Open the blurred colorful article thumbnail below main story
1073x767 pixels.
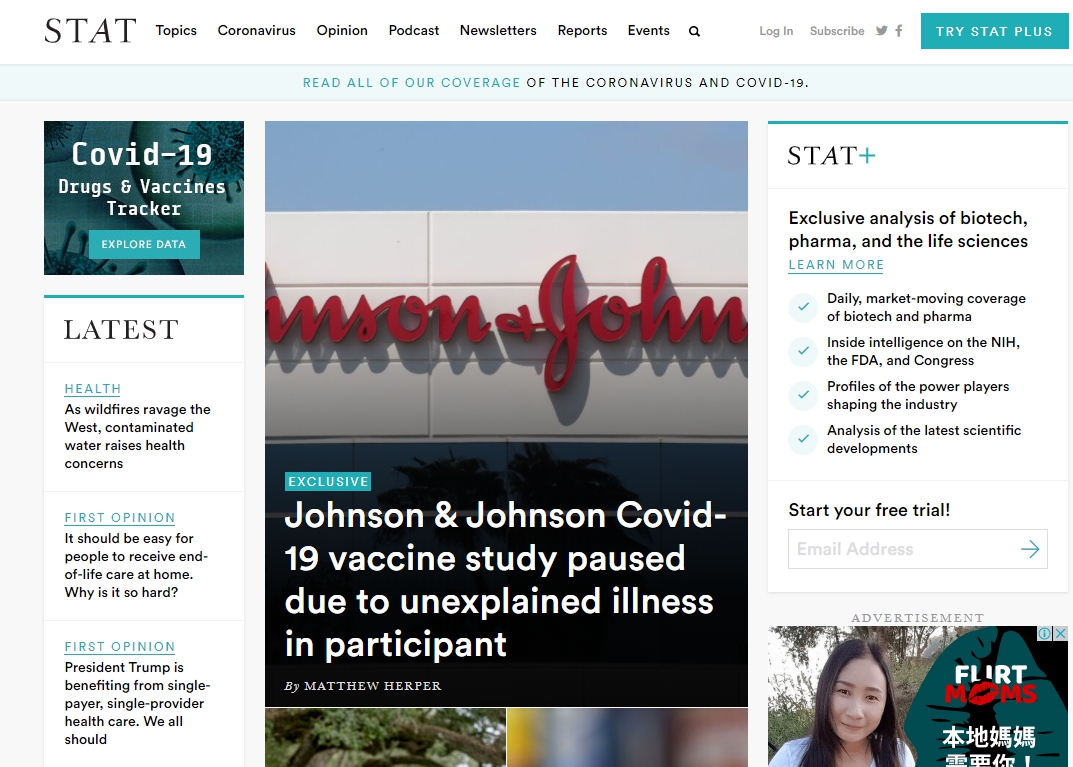[x=628, y=738]
